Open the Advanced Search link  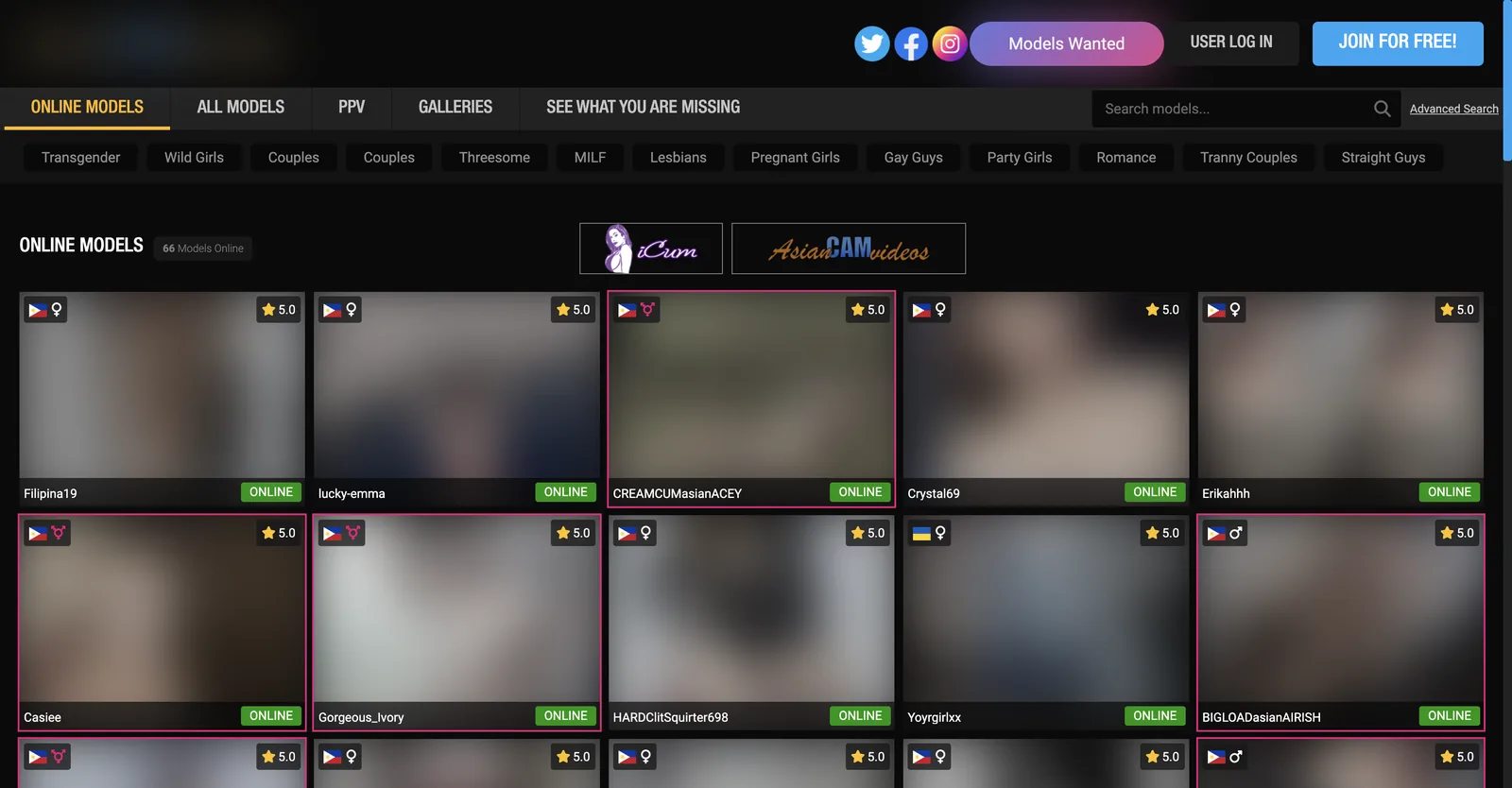1453,109
